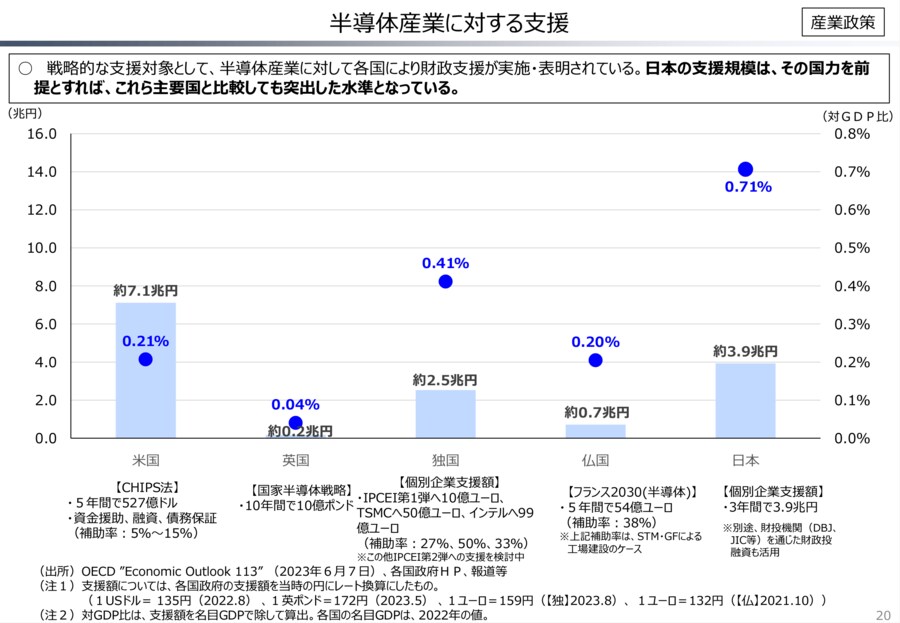Select the Germany 0.41% blue dot

point(446,282)
